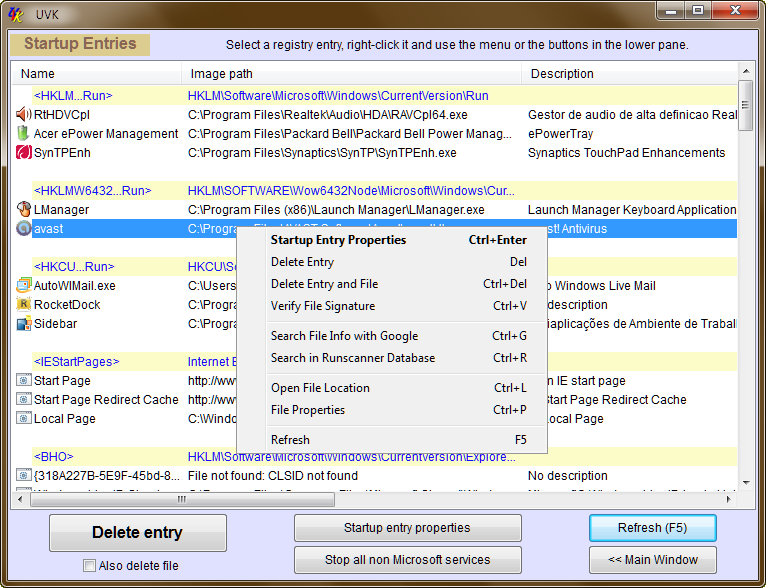Image resolution: width=766 pixels, height=588 pixels.
Task: Click the RocketDock icon
Action: click(23, 305)
